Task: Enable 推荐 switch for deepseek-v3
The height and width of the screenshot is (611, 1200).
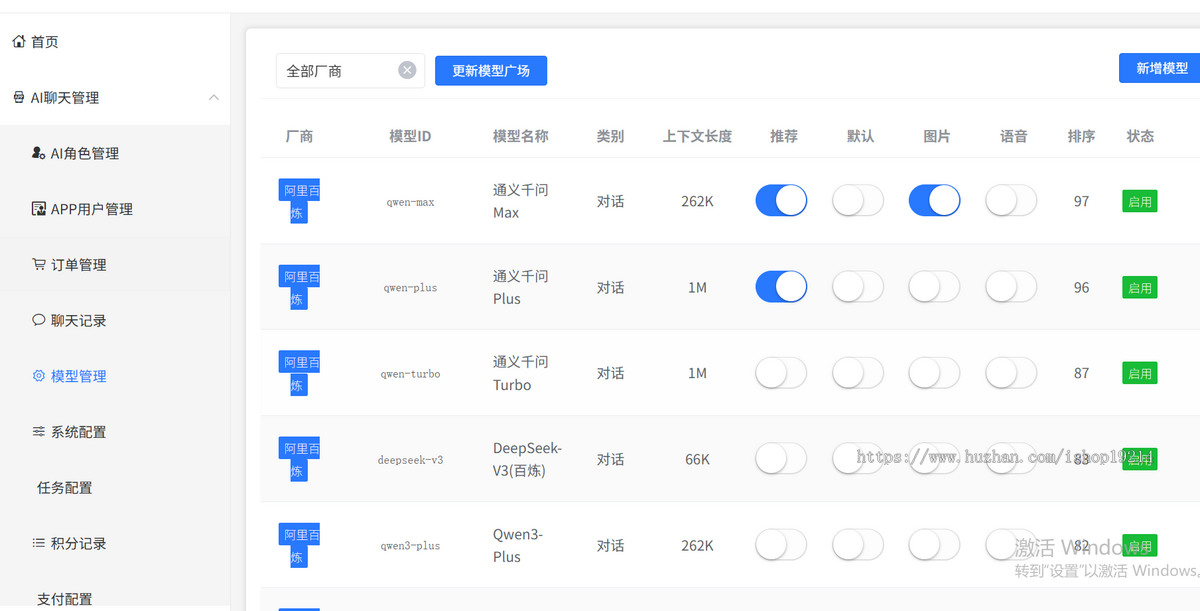Action: tap(781, 459)
